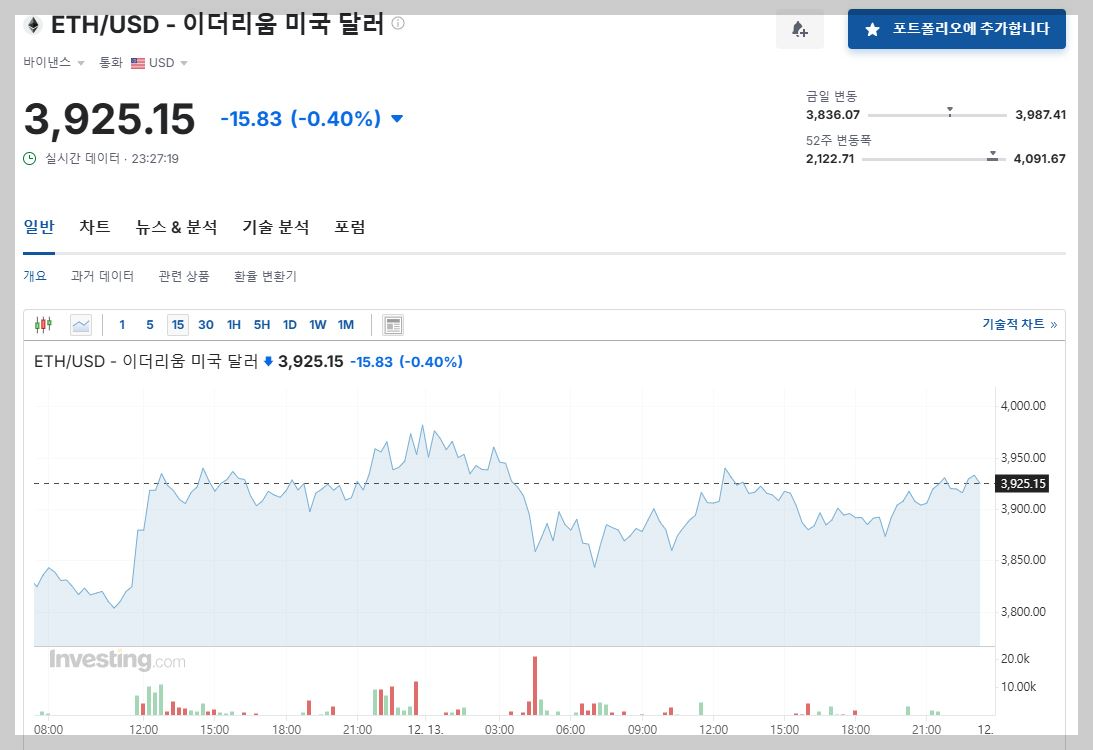The image size is (1093, 750).
Task: Open the 기술 분석 tab
Action: click(x=276, y=227)
